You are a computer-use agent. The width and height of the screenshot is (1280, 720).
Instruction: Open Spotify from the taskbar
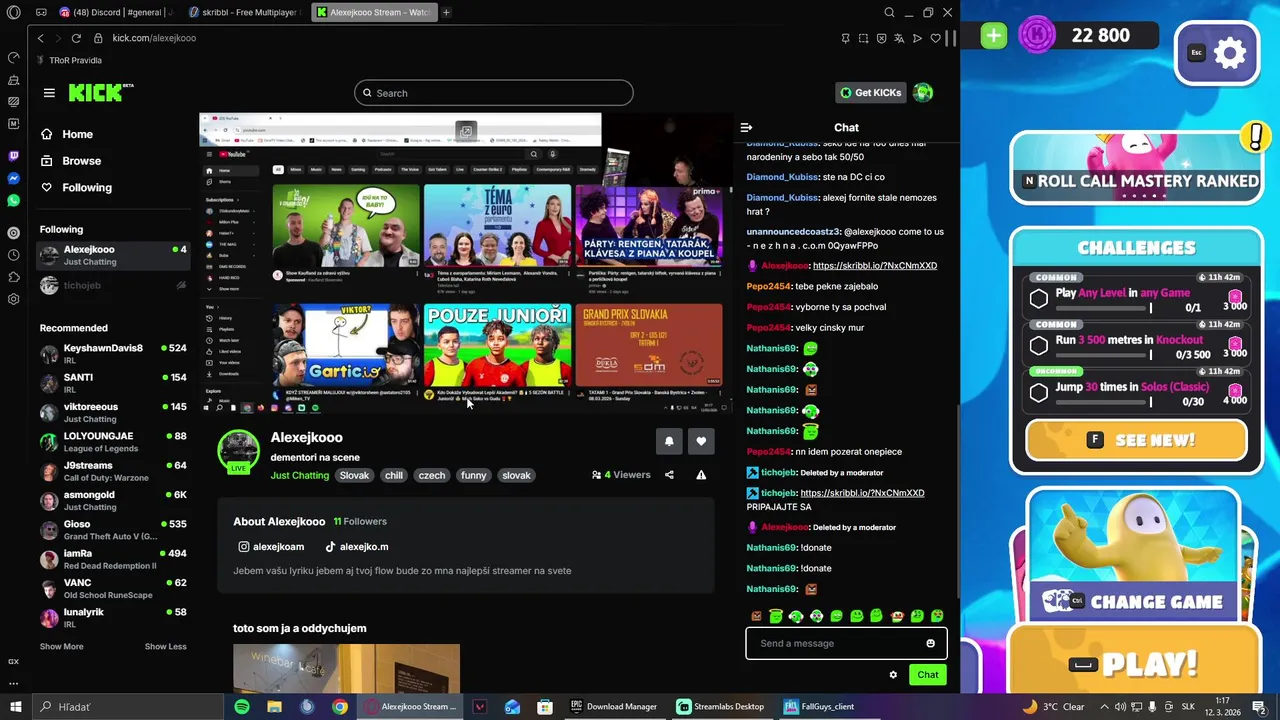[242, 706]
